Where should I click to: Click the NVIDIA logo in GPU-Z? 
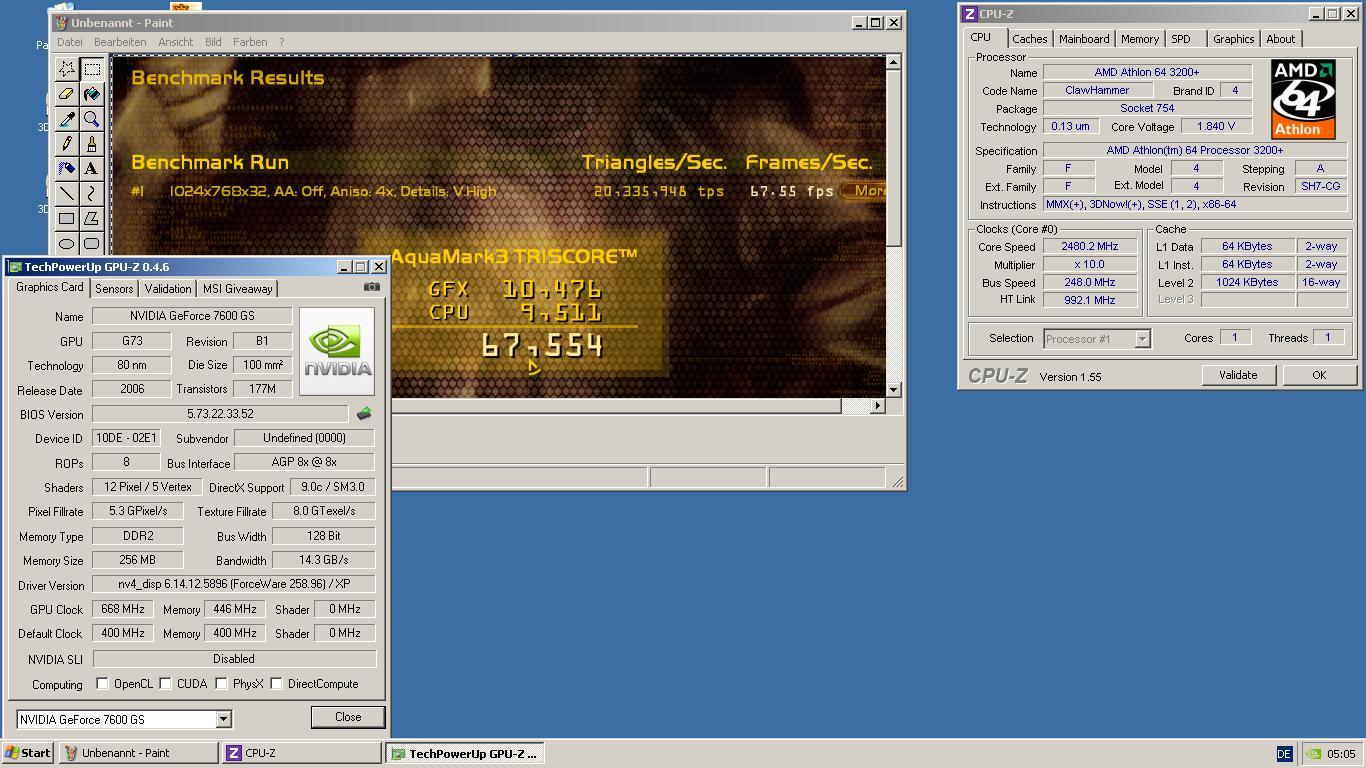pyautogui.click(x=337, y=351)
